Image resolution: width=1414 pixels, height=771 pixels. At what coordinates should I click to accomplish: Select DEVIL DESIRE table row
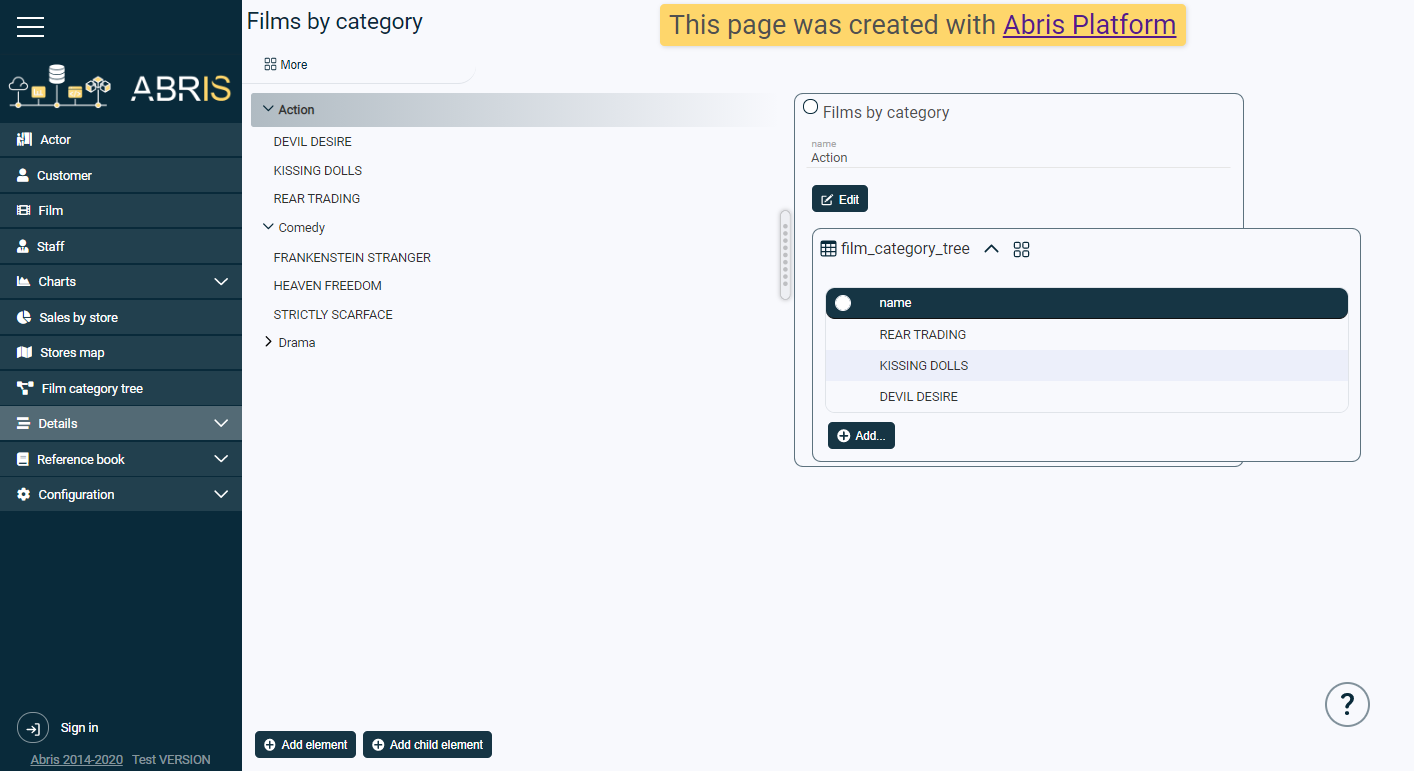1087,397
